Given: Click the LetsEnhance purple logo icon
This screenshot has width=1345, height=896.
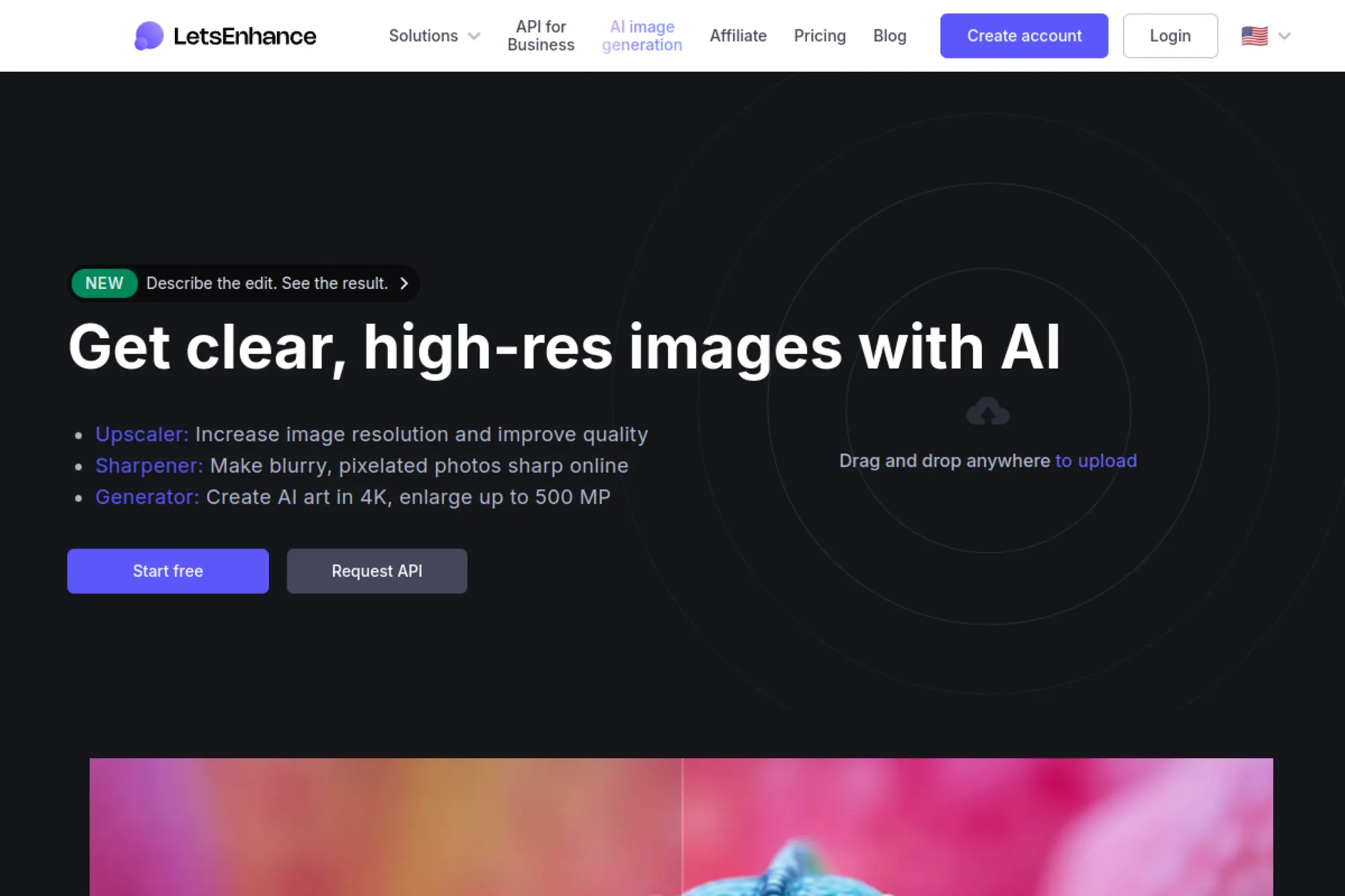Looking at the screenshot, I should click(x=149, y=36).
